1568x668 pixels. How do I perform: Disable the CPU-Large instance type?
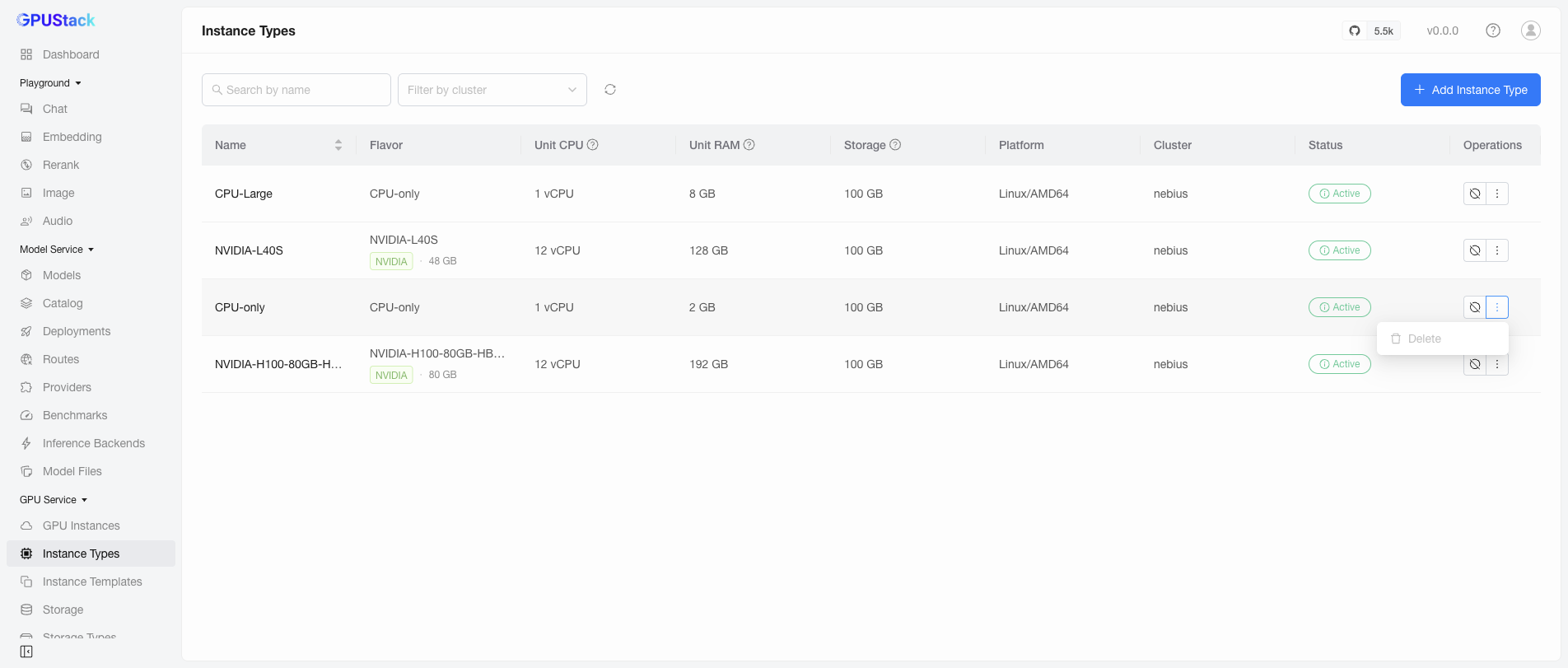(1475, 194)
